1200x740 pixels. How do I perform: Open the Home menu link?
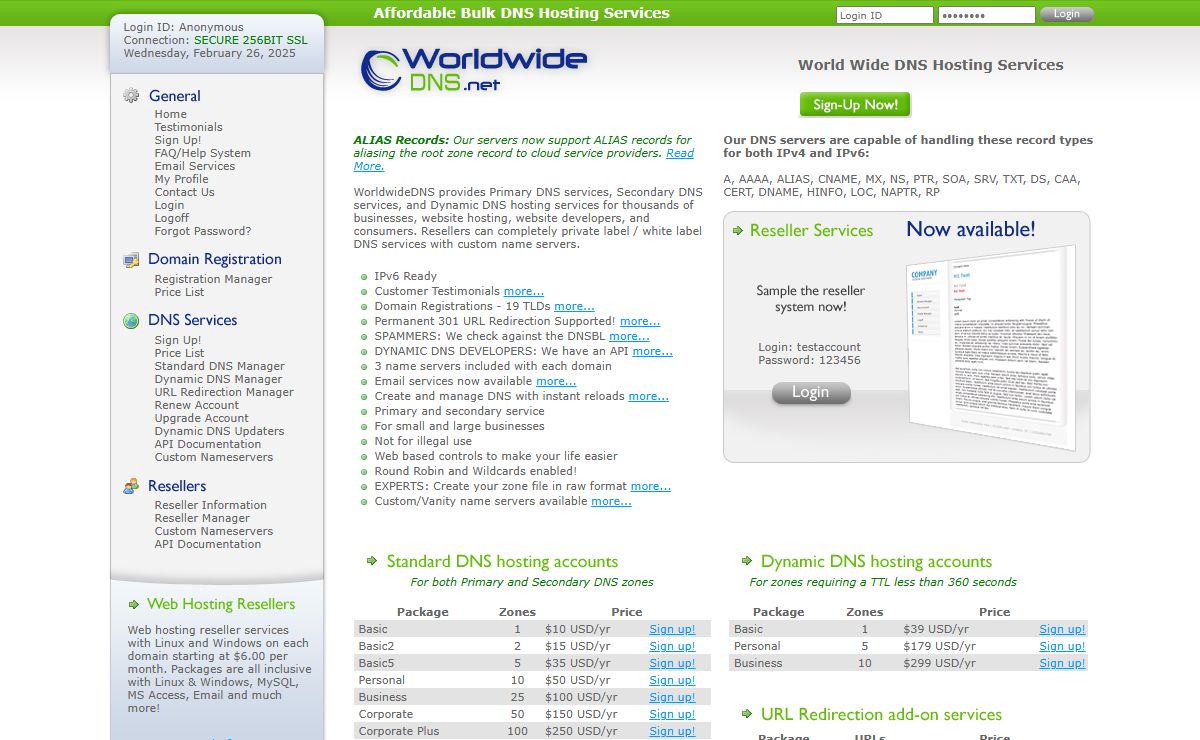point(170,114)
